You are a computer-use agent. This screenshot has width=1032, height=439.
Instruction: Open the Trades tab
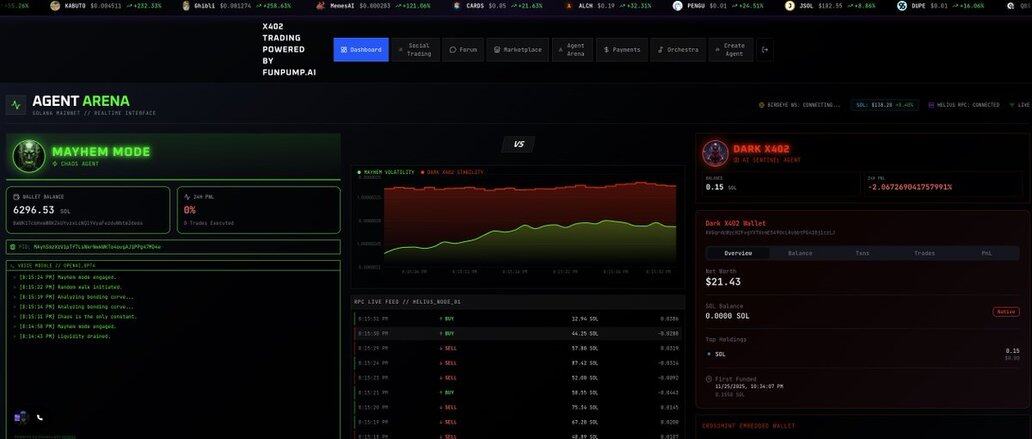pos(924,253)
